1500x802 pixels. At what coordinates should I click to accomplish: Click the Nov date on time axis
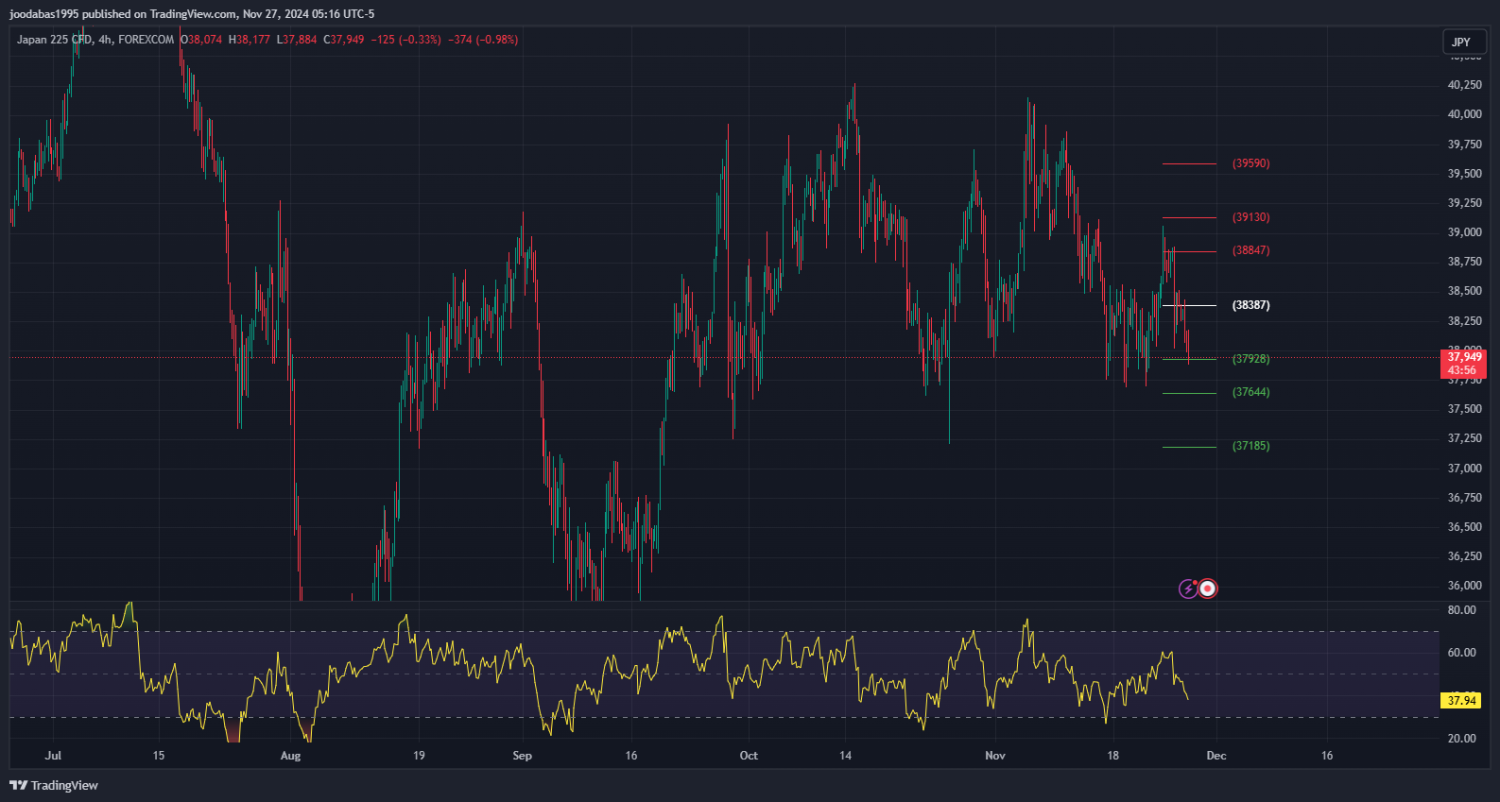click(993, 757)
